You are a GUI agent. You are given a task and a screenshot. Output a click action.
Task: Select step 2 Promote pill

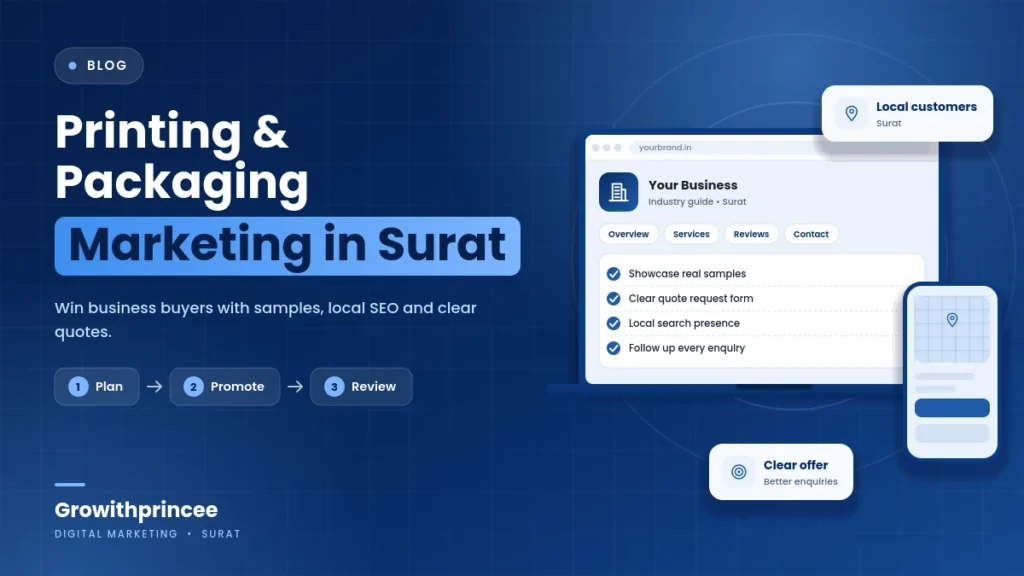(x=225, y=387)
